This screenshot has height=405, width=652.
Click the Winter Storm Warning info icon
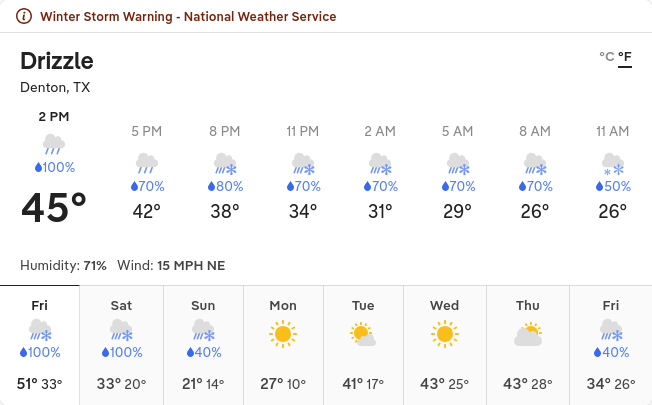pyautogui.click(x=24, y=17)
